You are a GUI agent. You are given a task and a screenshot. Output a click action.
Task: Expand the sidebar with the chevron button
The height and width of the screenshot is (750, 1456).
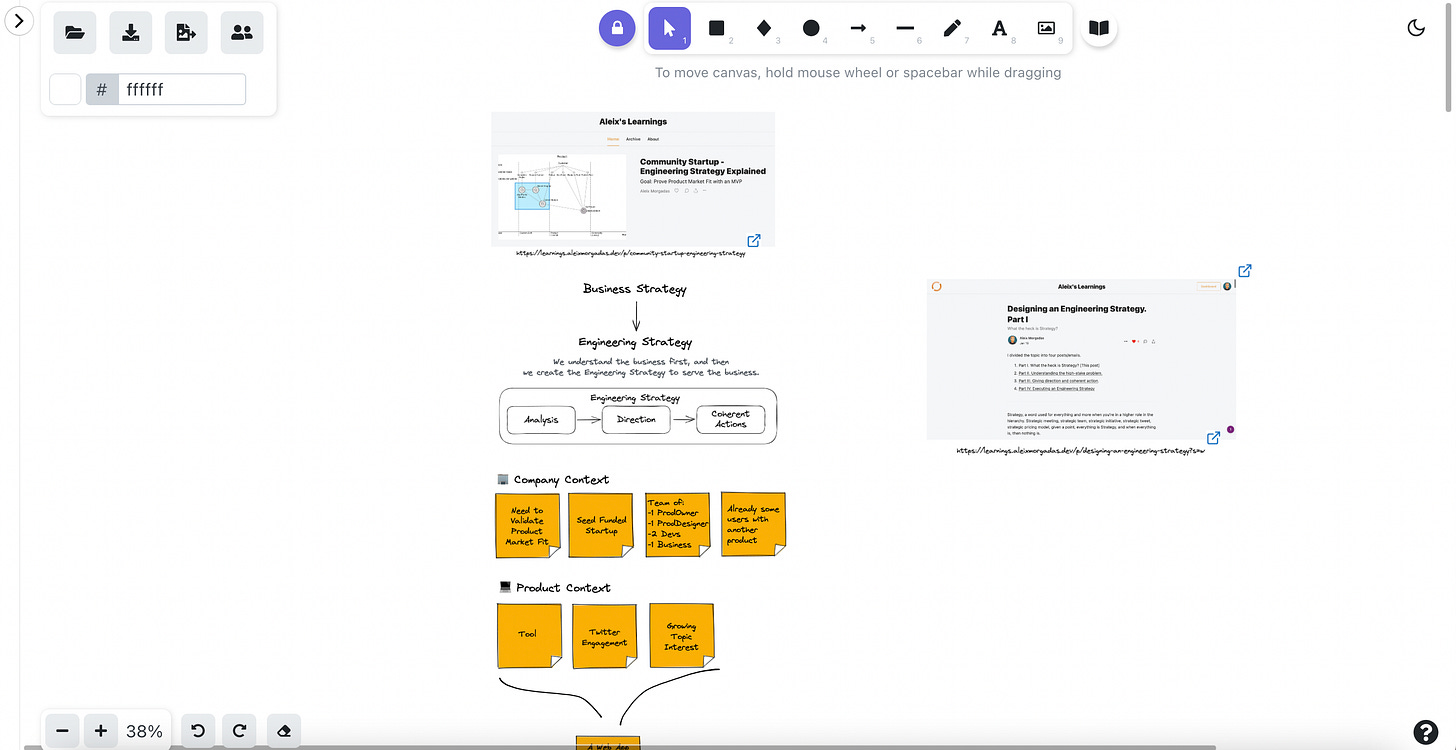coord(20,20)
